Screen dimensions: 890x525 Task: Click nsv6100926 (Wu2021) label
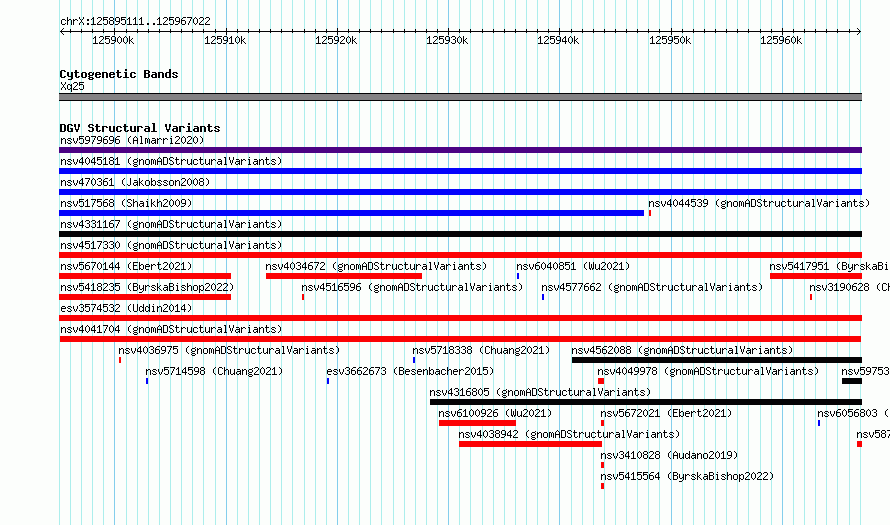tap(495, 413)
